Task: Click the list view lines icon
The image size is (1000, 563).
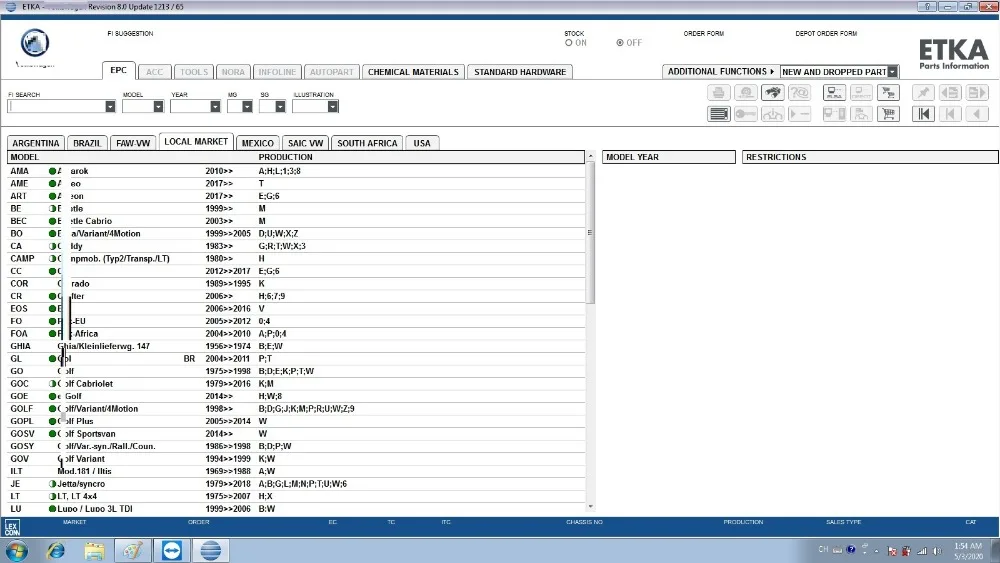Action: (719, 114)
